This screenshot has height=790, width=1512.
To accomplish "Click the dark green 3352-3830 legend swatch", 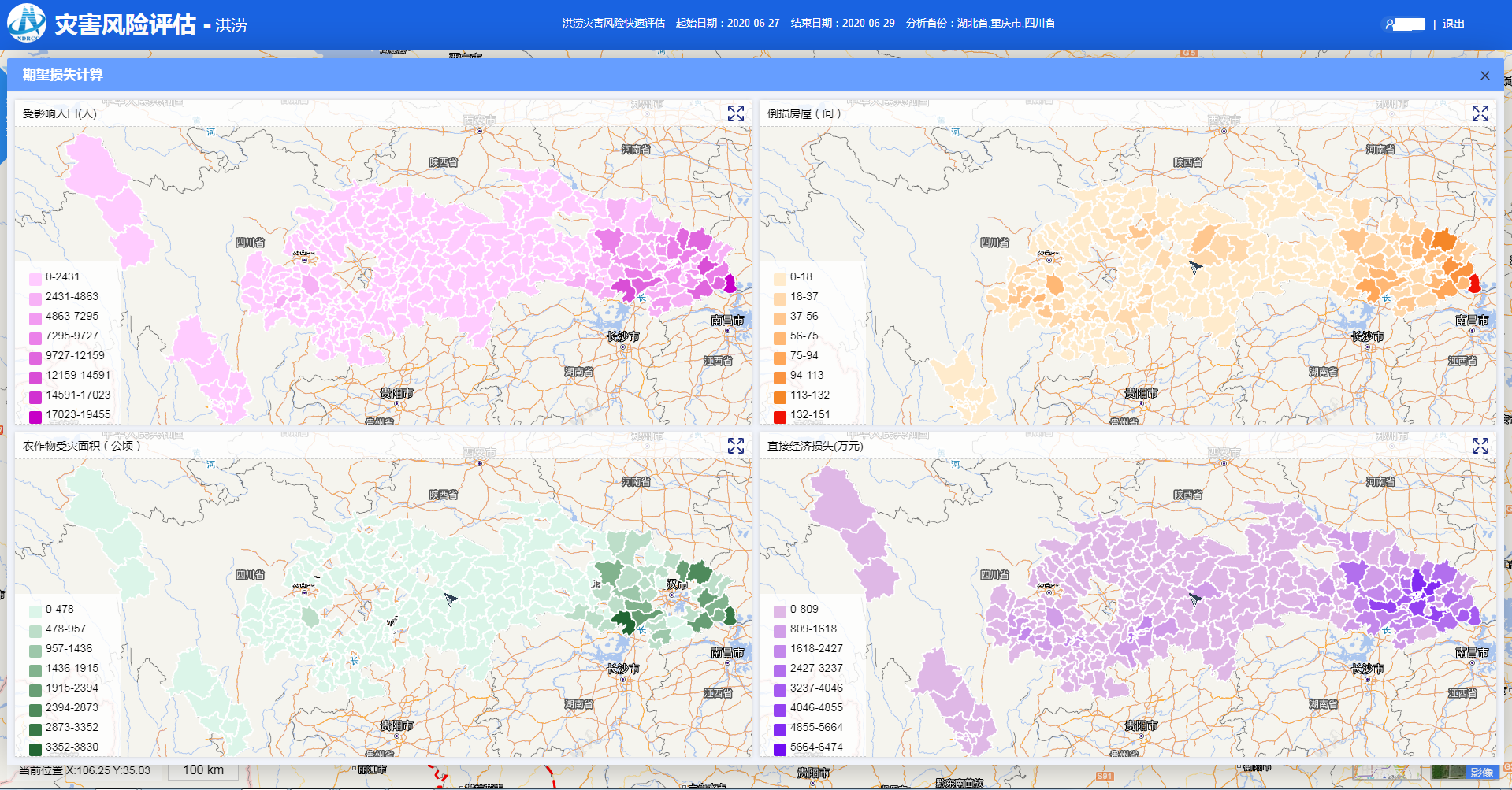I will tap(35, 748).
